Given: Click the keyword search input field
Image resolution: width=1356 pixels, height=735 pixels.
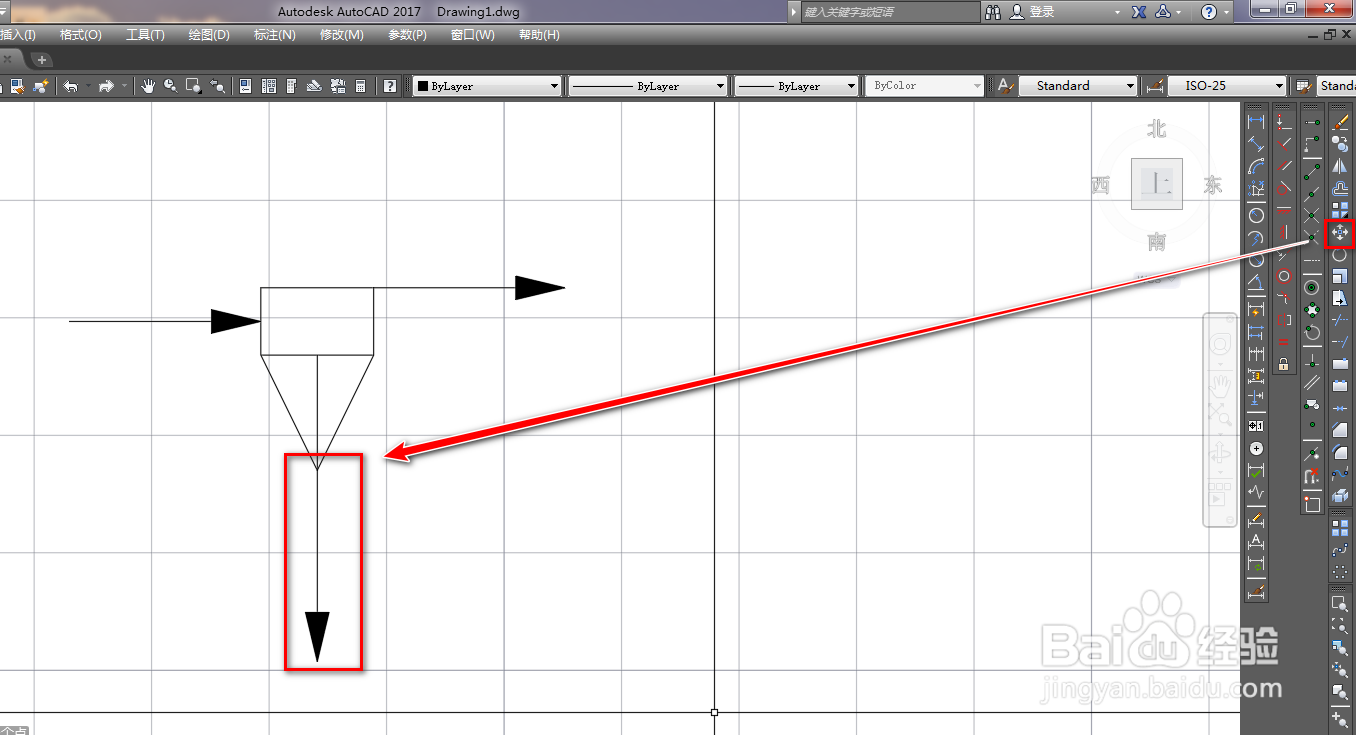Looking at the screenshot, I should click(891, 12).
